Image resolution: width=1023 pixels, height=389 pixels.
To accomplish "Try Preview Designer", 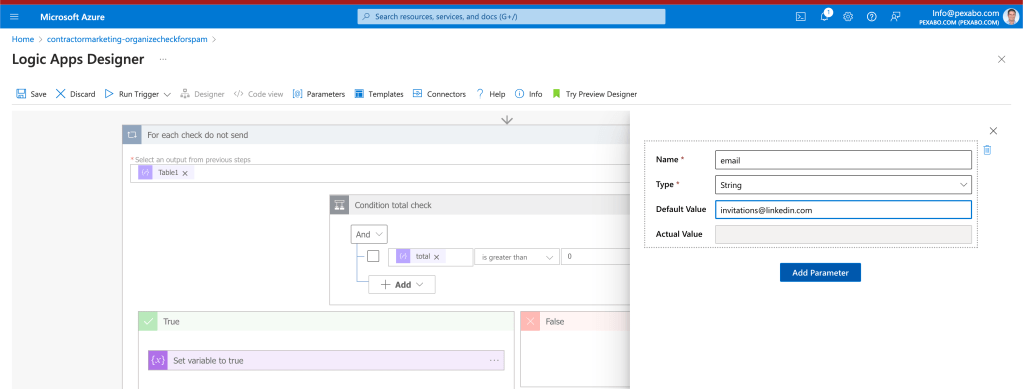I will pos(594,94).
